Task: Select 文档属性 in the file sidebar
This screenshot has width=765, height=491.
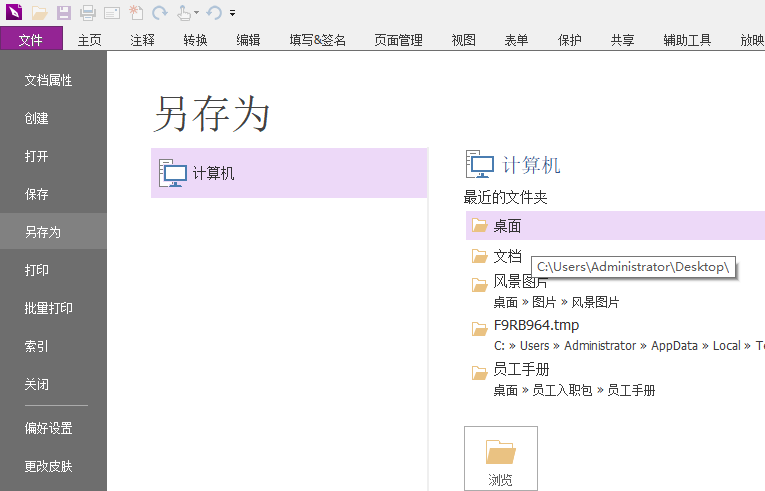Action: tap(53, 80)
